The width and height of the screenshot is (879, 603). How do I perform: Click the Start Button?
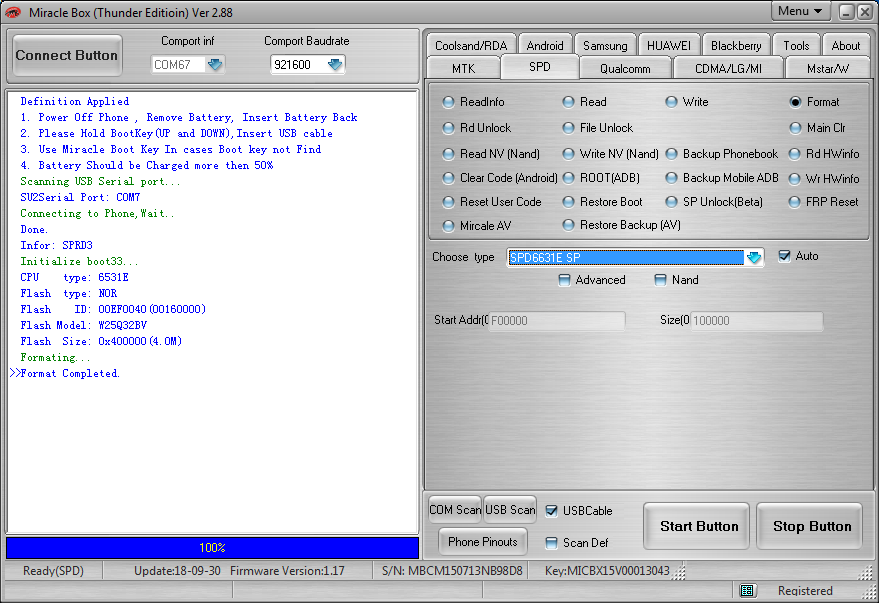tap(698, 526)
